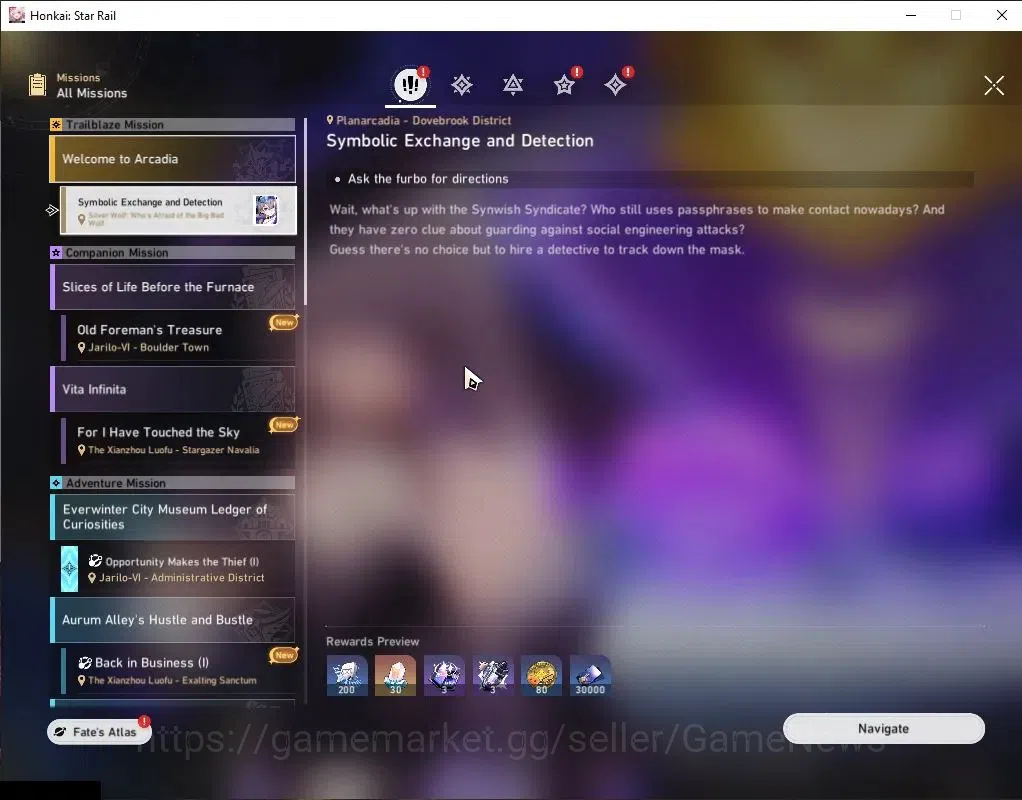Click the cyan diamond icon beside Opportunity Makes the Thief
The height and width of the screenshot is (800, 1022).
pyautogui.click(x=70, y=569)
